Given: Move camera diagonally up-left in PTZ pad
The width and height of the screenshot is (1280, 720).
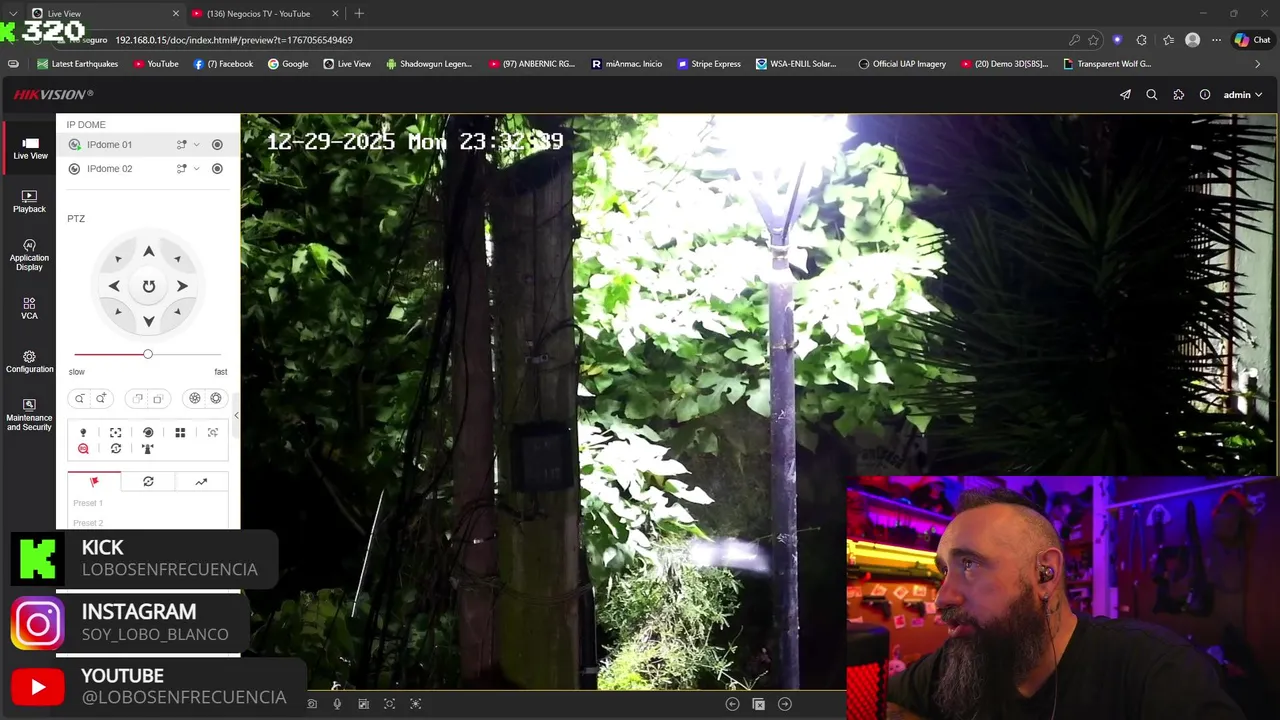Looking at the screenshot, I should pyautogui.click(x=118, y=259).
